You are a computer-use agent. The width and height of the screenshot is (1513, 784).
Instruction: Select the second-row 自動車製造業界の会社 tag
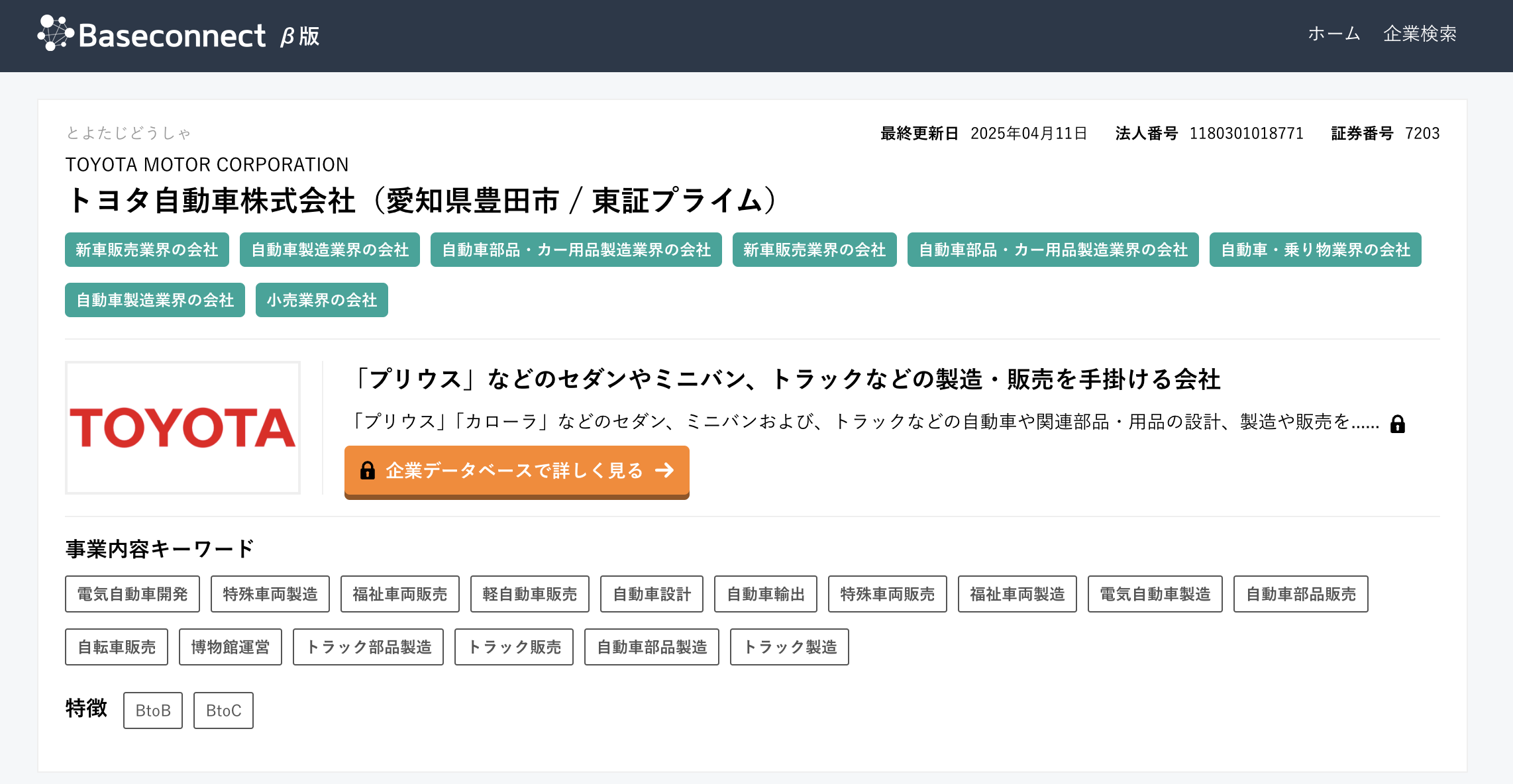pos(155,300)
